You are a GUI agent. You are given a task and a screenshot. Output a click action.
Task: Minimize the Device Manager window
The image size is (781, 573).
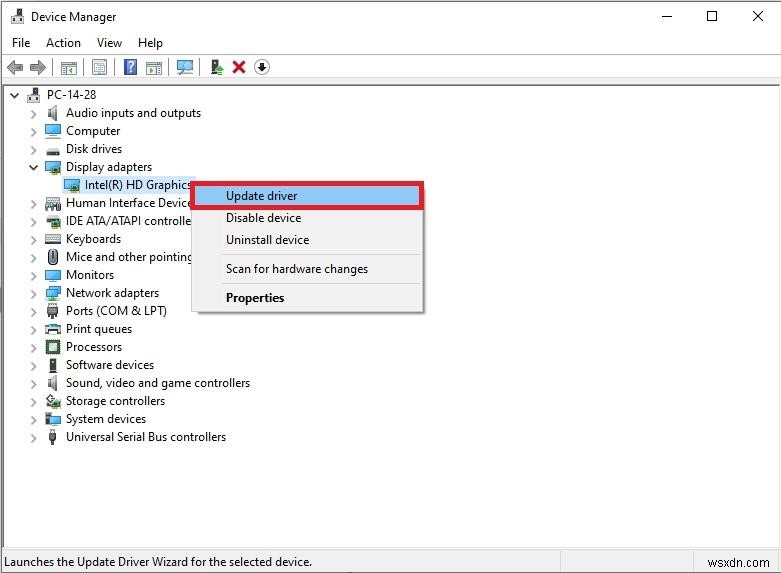click(667, 16)
